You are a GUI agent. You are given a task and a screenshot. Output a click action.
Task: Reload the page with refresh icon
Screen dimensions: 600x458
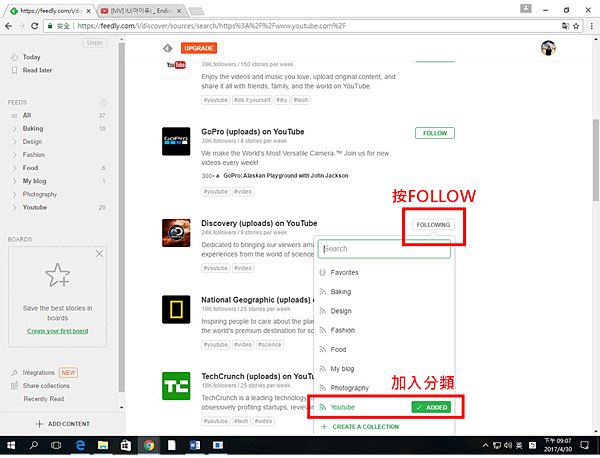pos(34,26)
